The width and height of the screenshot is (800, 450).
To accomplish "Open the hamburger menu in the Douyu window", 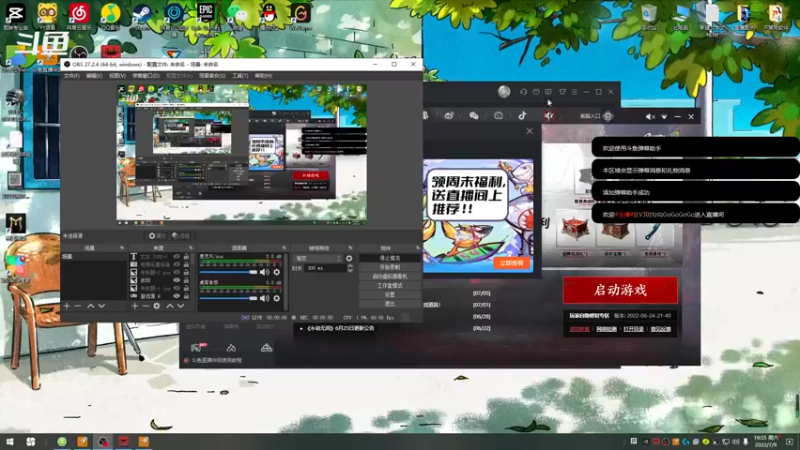I will pos(574,92).
